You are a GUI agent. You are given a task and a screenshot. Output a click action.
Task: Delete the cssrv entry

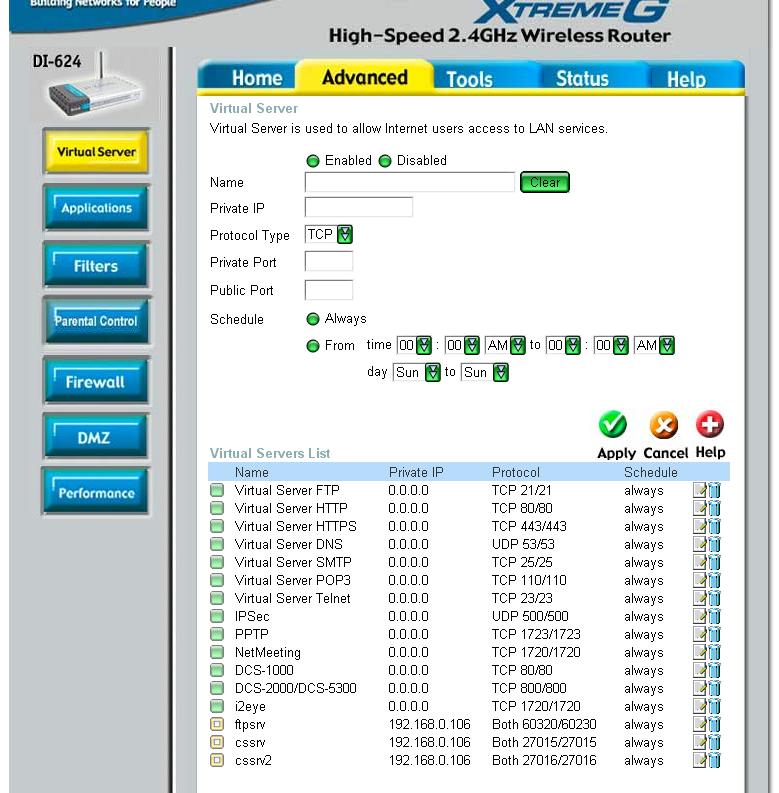click(714, 742)
